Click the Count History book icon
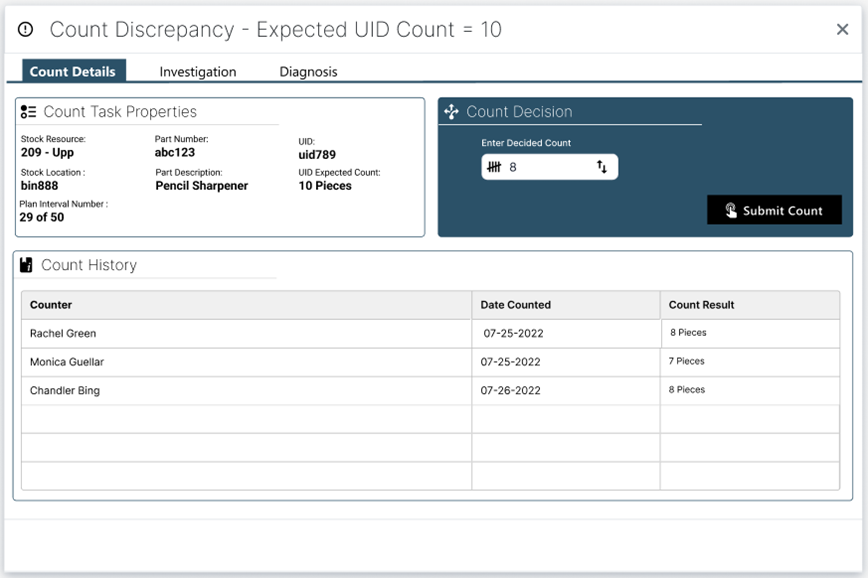The image size is (868, 578). pos(27,265)
